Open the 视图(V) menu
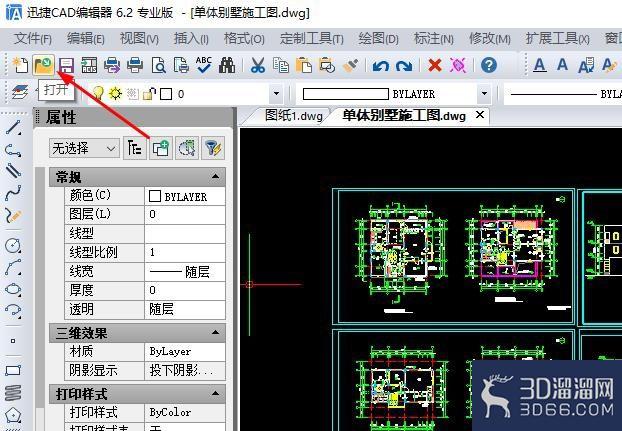This screenshot has height=431, width=622. pos(139,39)
